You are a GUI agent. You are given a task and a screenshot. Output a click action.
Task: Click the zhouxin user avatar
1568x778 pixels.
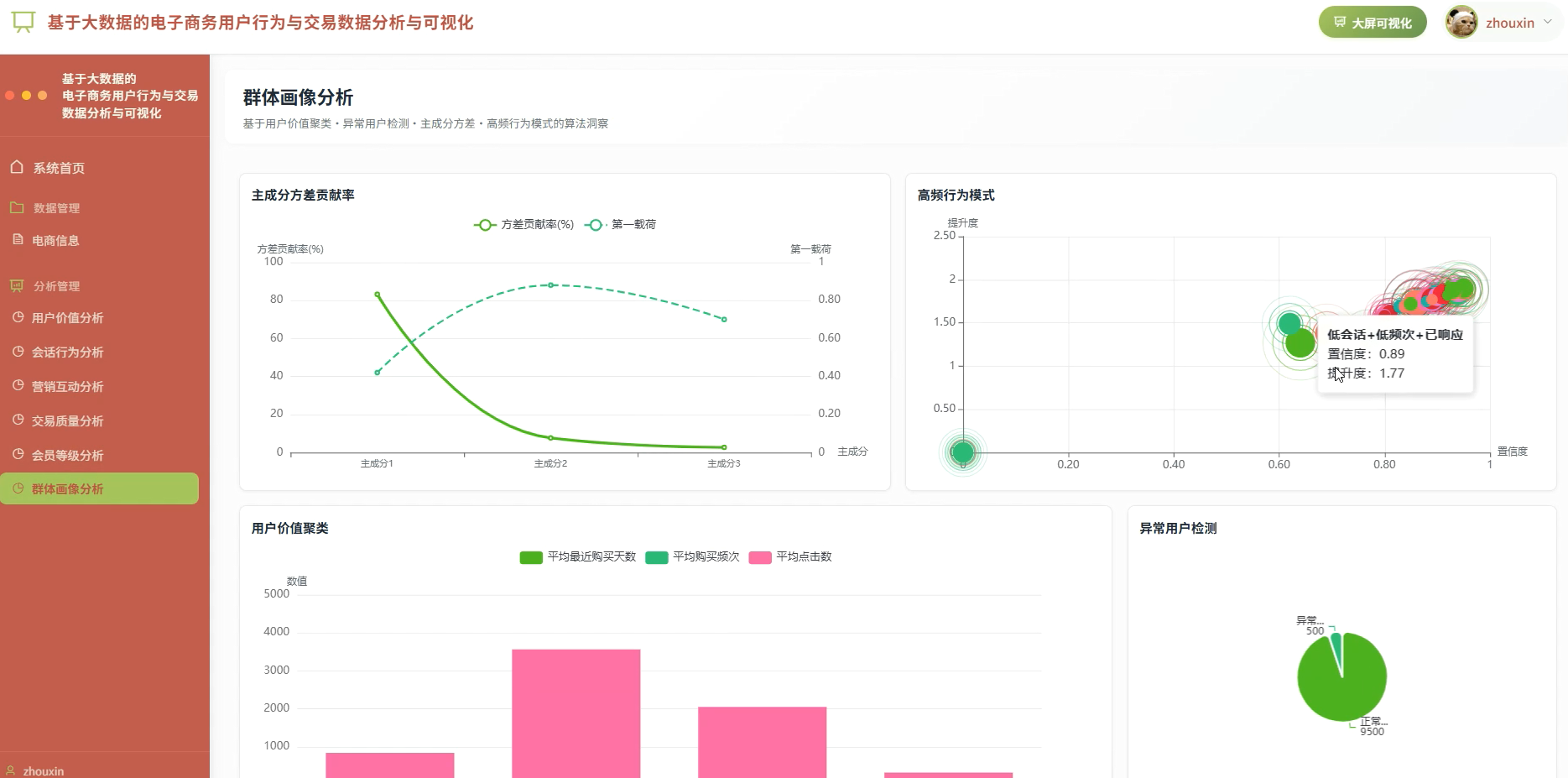(x=1461, y=23)
